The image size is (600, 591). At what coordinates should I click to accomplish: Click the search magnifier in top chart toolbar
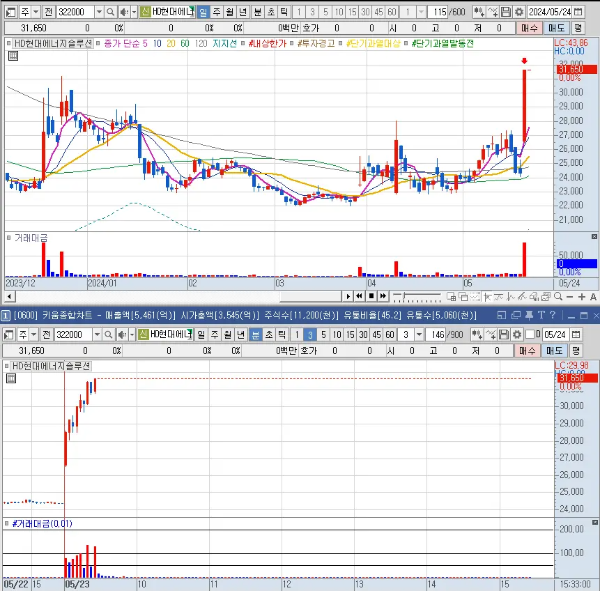110,12
